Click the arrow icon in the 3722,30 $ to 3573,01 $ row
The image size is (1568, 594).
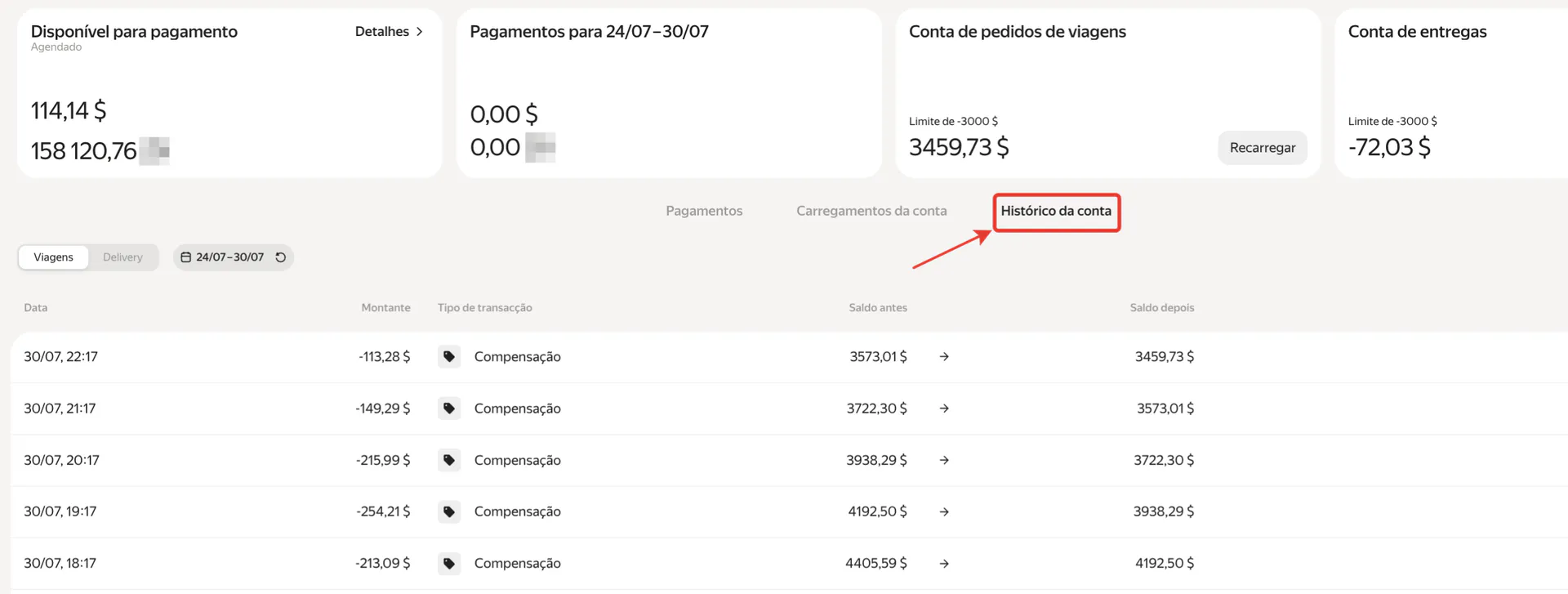[x=944, y=409]
